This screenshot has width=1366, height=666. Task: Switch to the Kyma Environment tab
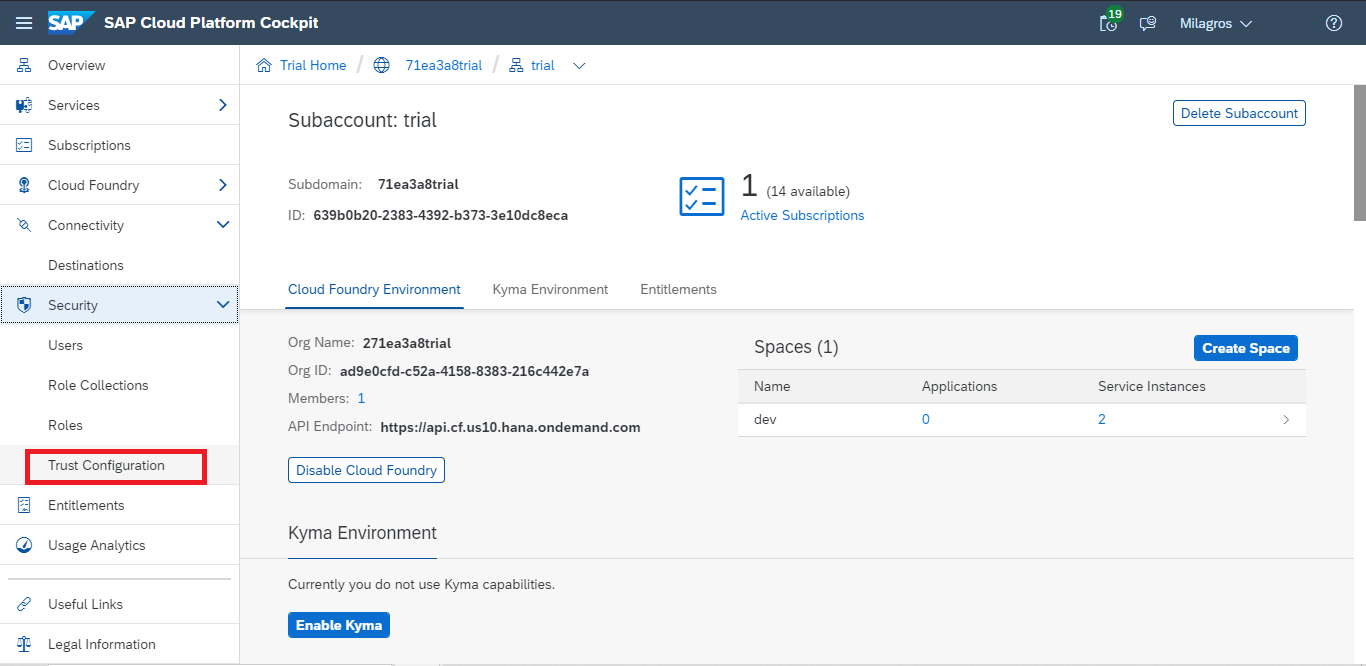click(x=550, y=289)
